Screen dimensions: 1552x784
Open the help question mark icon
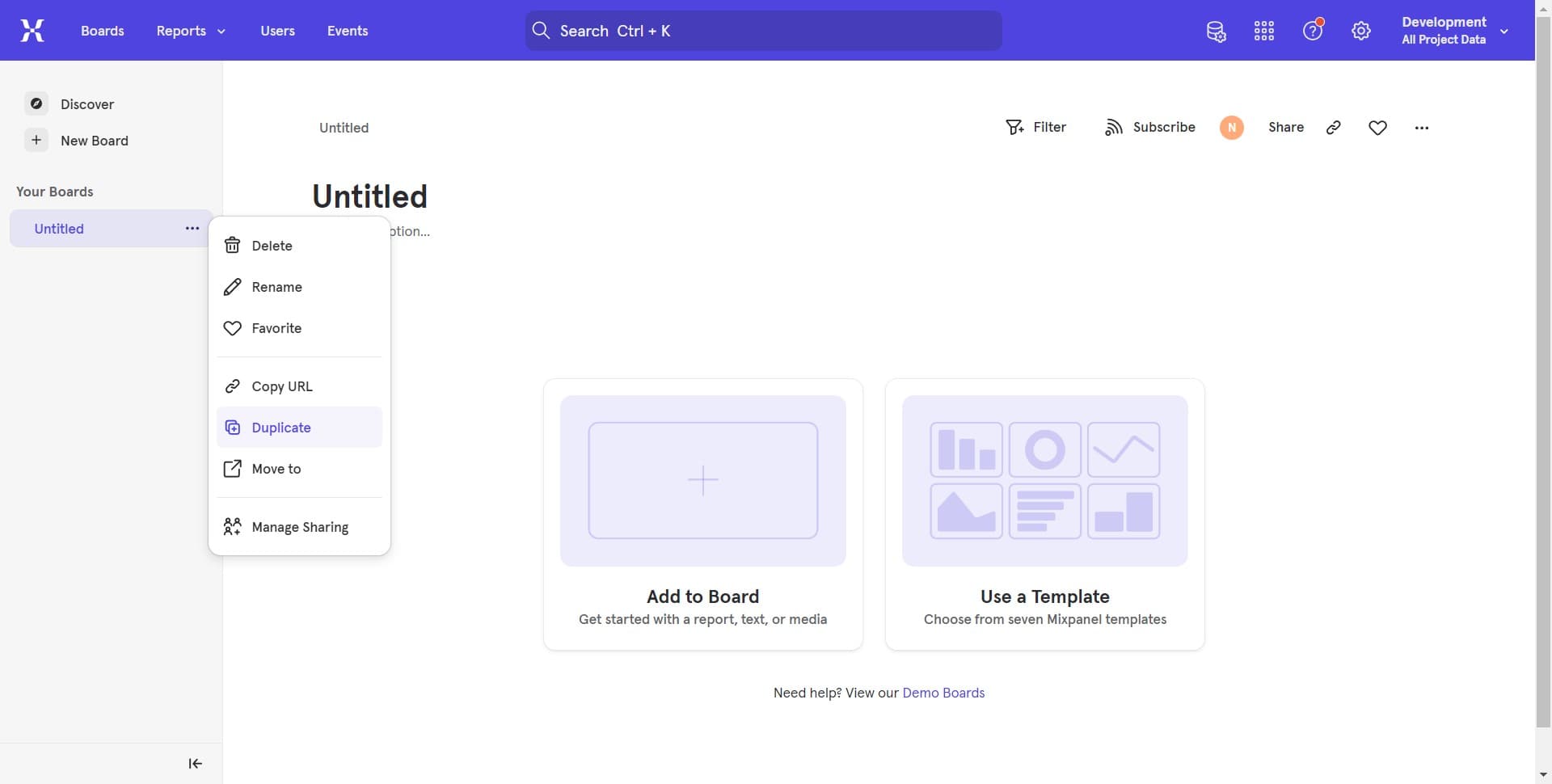tap(1313, 32)
